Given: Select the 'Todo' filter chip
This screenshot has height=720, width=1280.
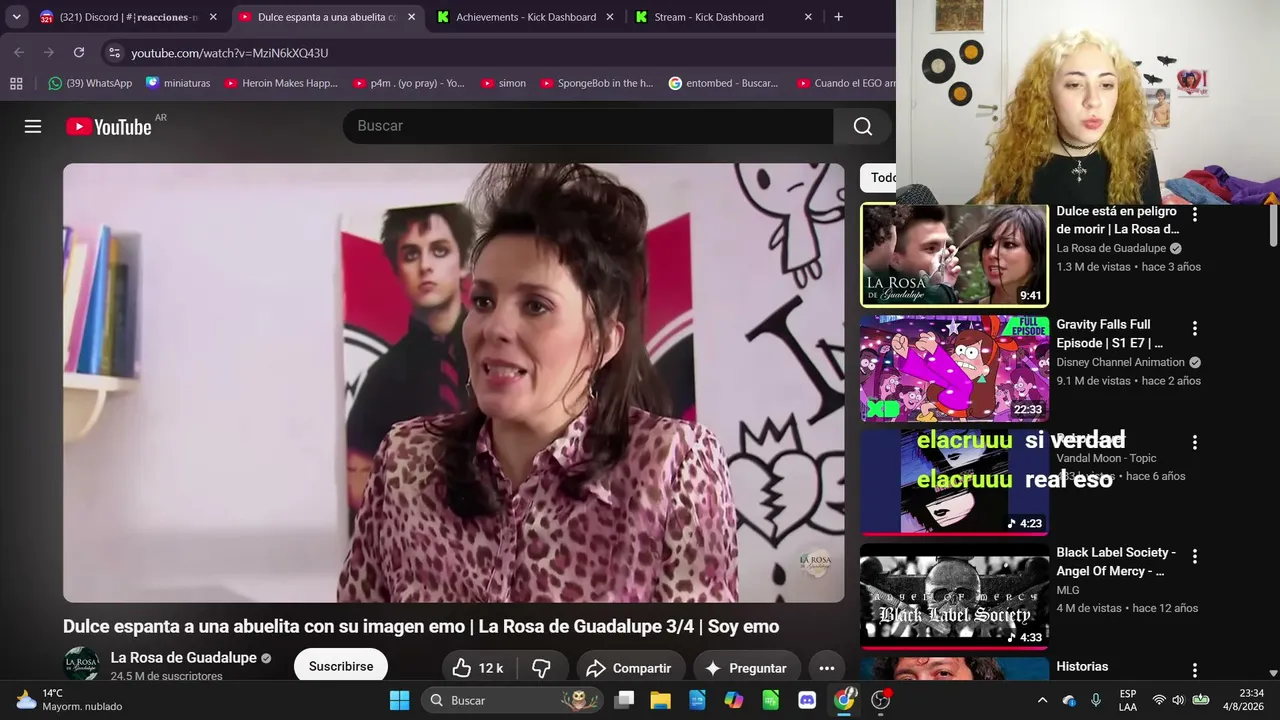Looking at the screenshot, I should 880,178.
